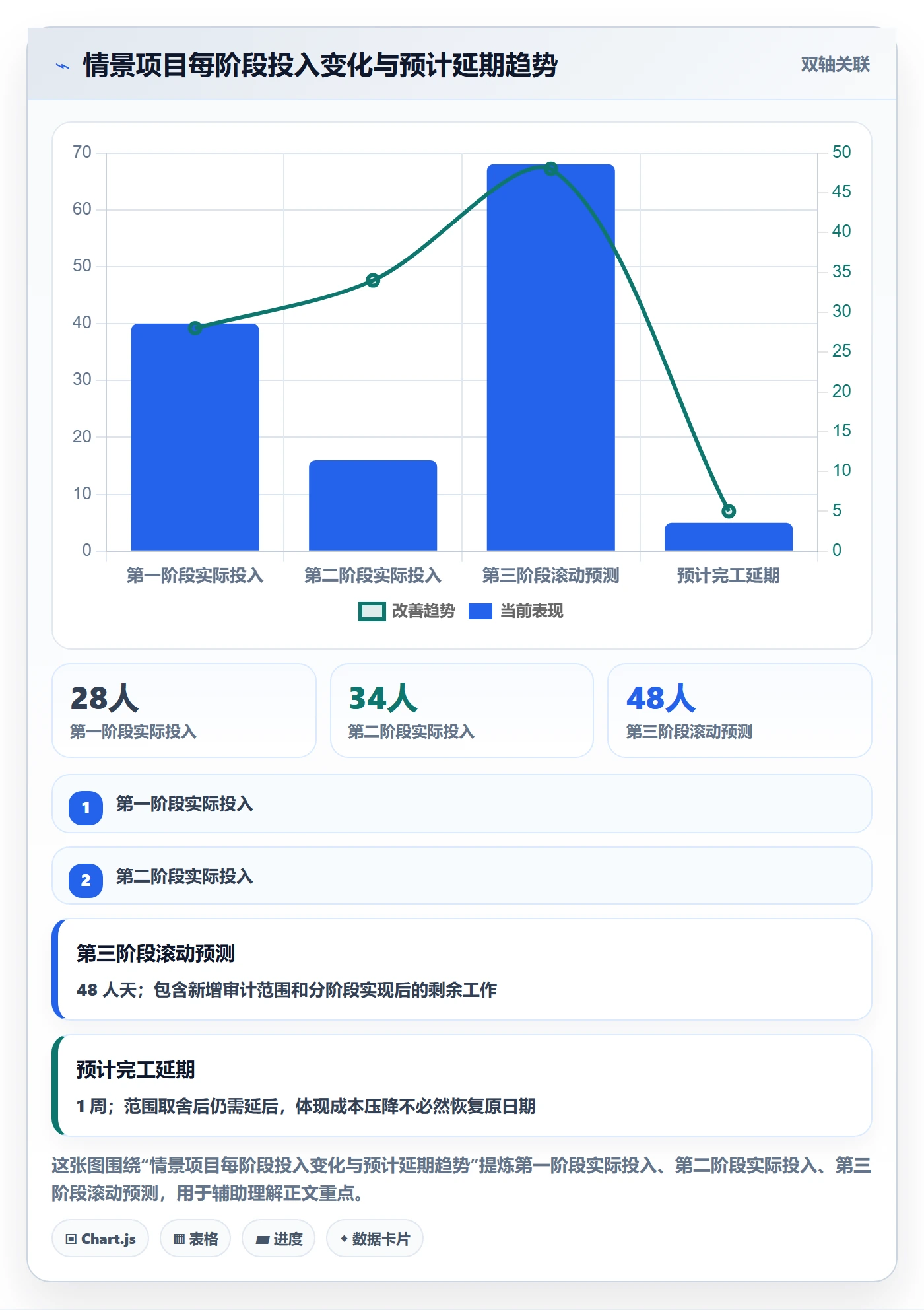Image resolution: width=924 pixels, height=1310 pixels.
Task: Click the Chart.js tag
Action: pyautogui.click(x=100, y=1239)
